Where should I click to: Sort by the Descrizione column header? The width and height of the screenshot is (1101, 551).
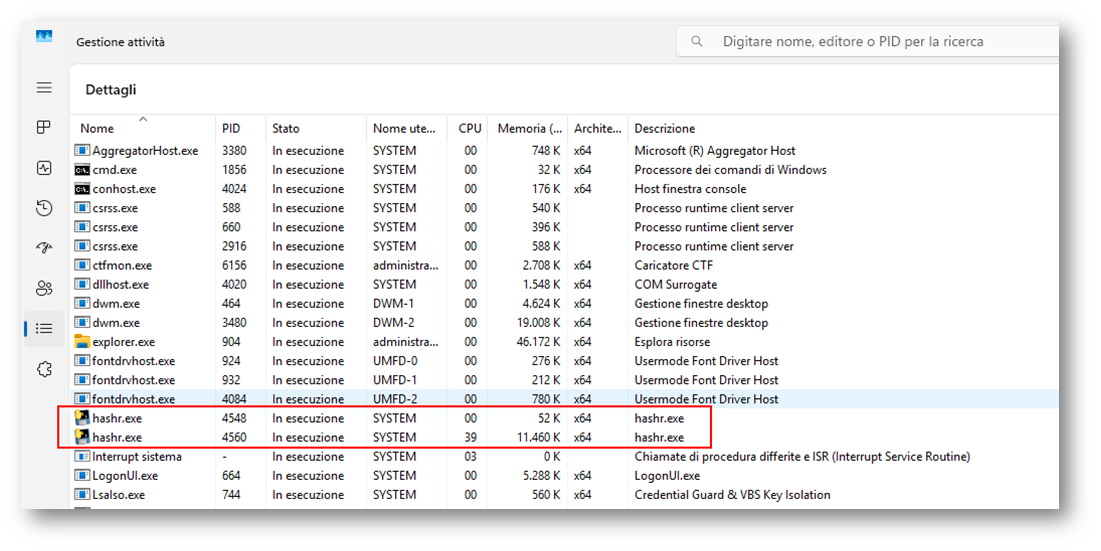click(665, 129)
